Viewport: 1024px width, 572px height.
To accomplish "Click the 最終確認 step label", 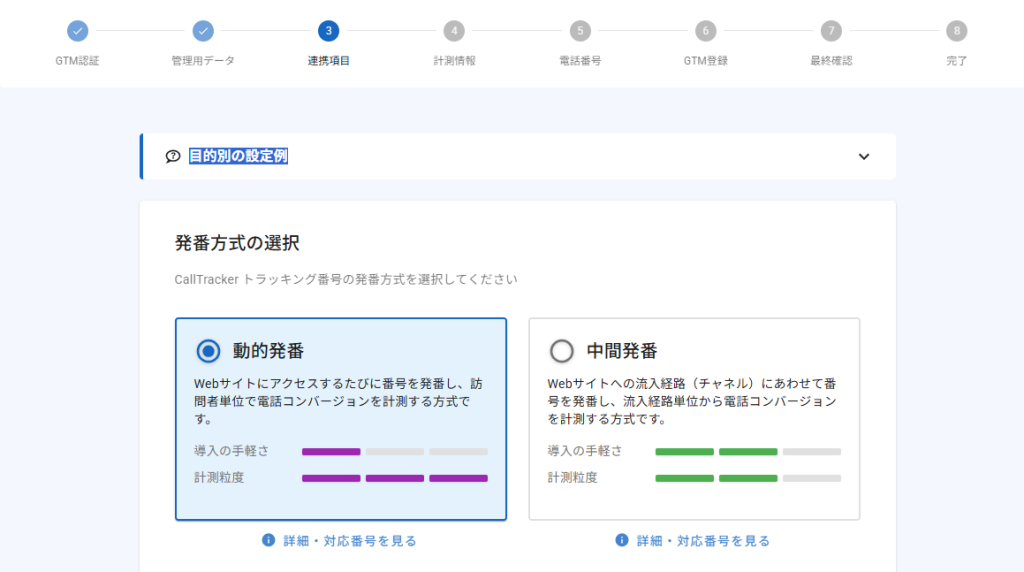I will 831,61.
